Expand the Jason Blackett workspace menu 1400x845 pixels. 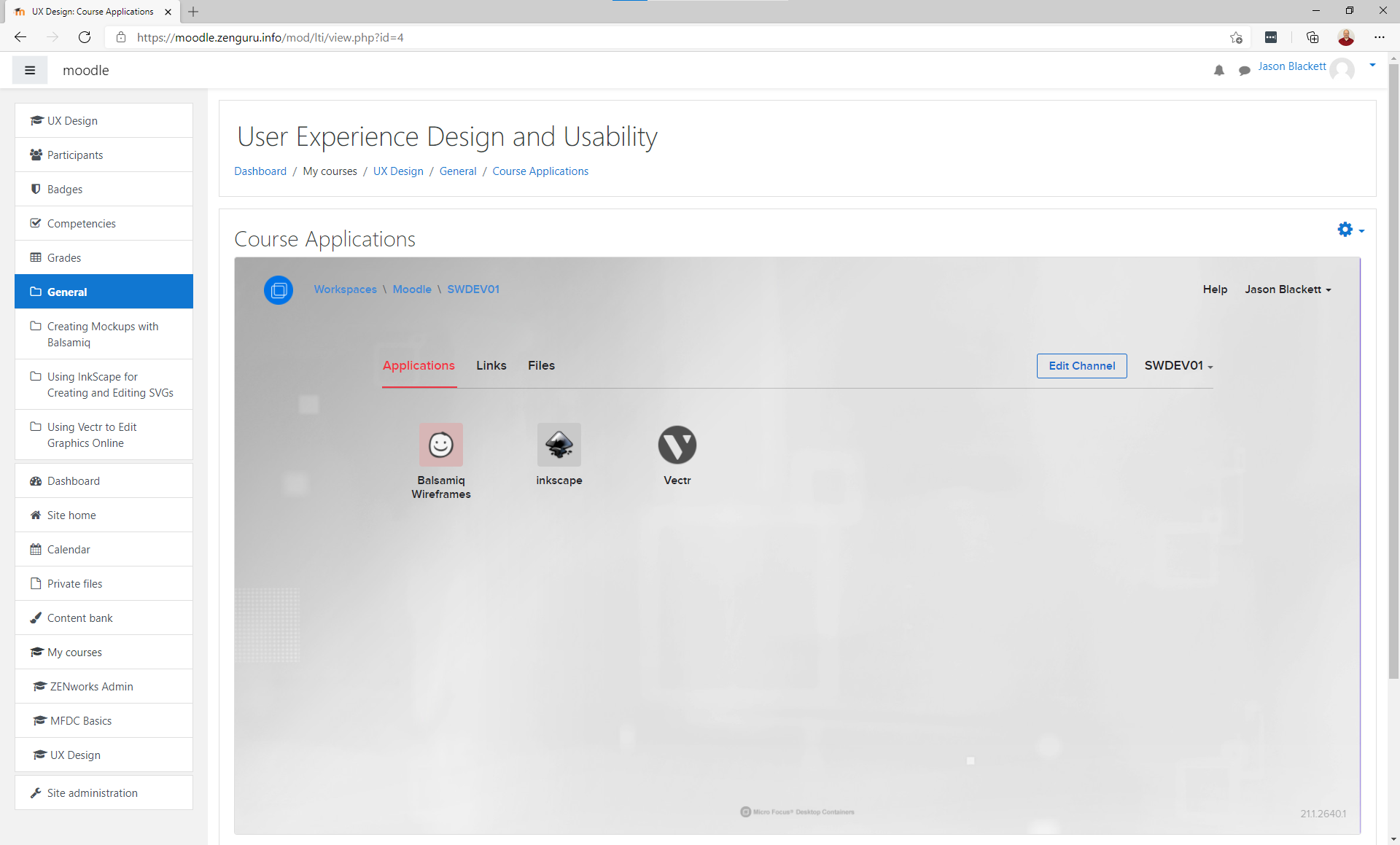tap(1288, 289)
